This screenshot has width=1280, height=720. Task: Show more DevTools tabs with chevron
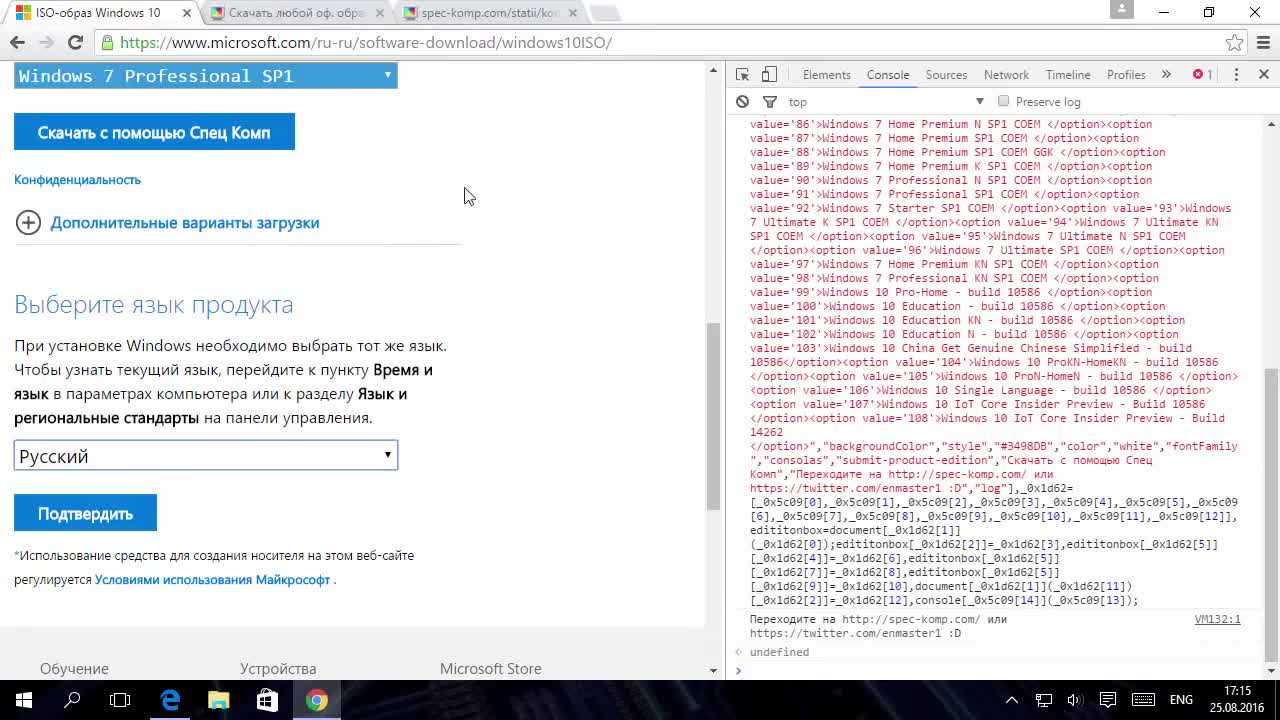1166,75
